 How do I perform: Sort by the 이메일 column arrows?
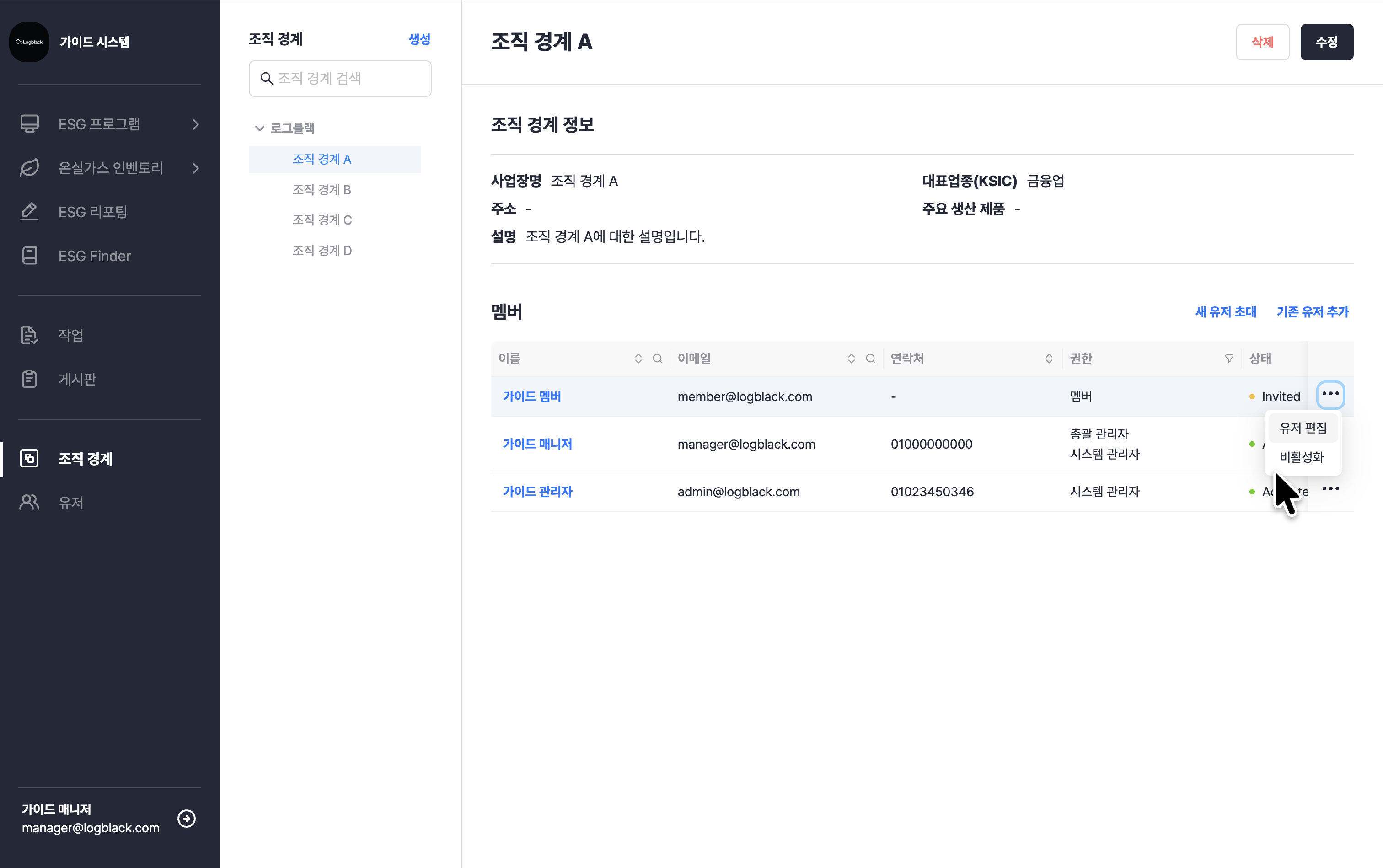tap(851, 359)
